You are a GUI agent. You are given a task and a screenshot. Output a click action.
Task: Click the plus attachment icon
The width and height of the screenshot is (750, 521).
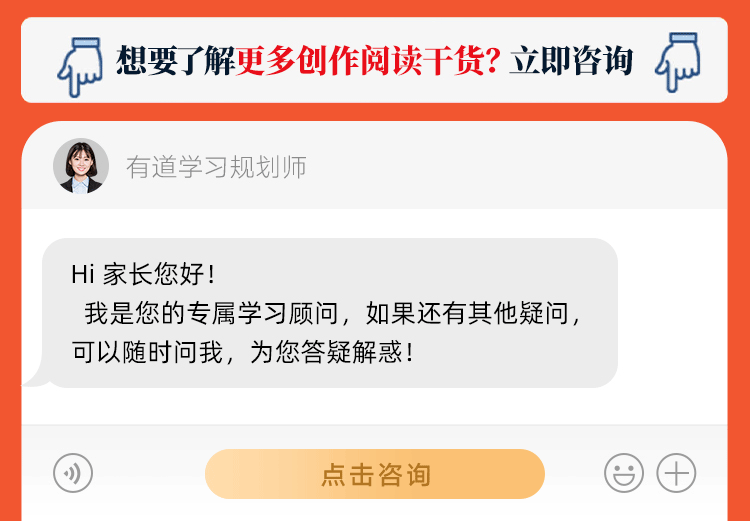(x=676, y=473)
